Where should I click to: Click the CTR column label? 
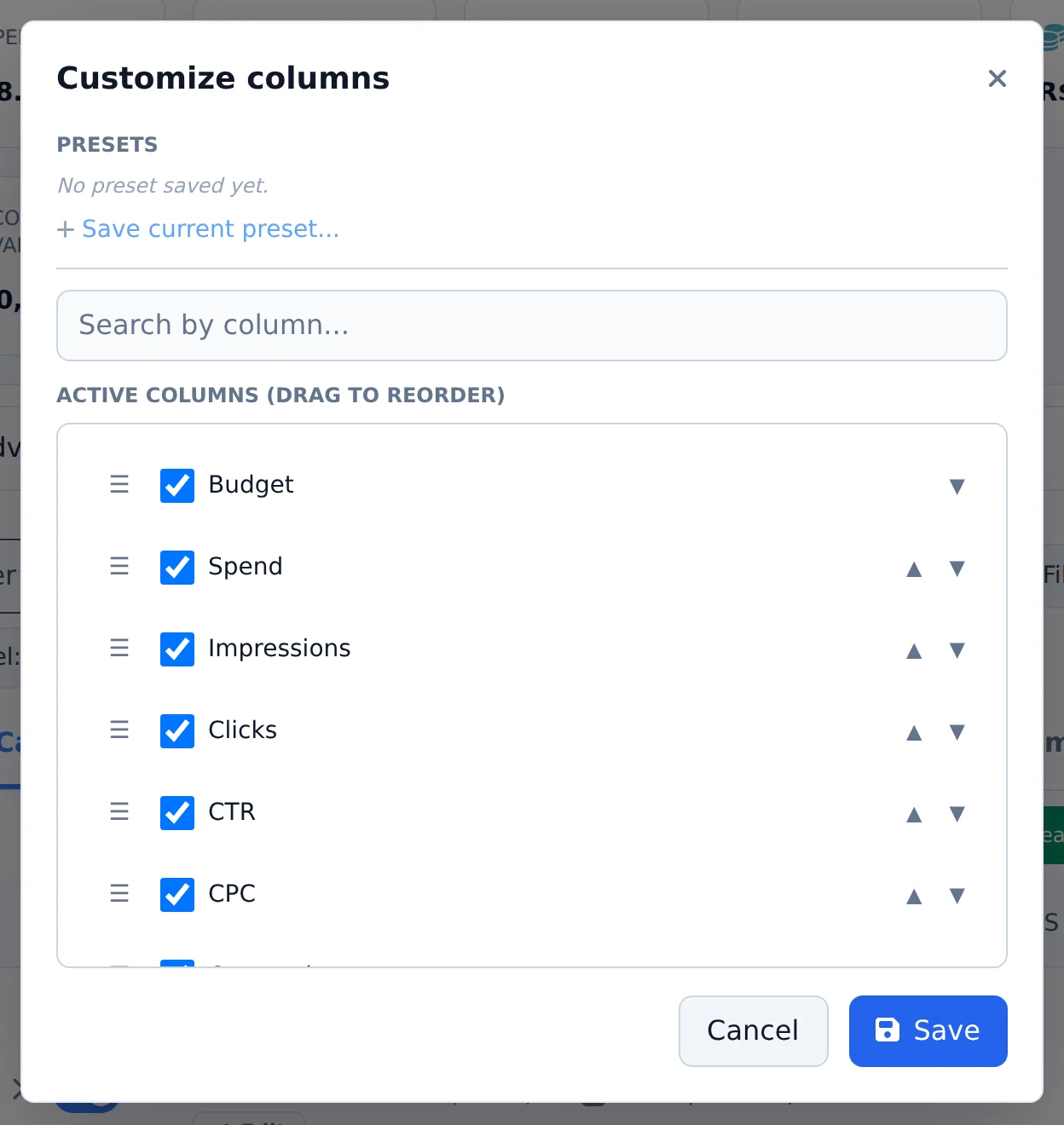232,811
